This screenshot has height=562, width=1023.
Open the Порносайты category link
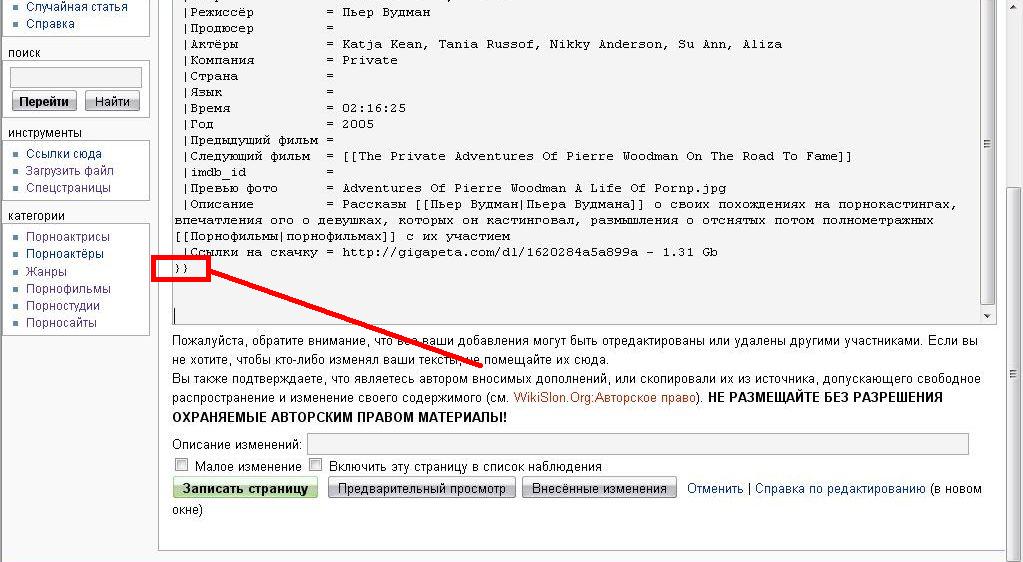pos(61,323)
